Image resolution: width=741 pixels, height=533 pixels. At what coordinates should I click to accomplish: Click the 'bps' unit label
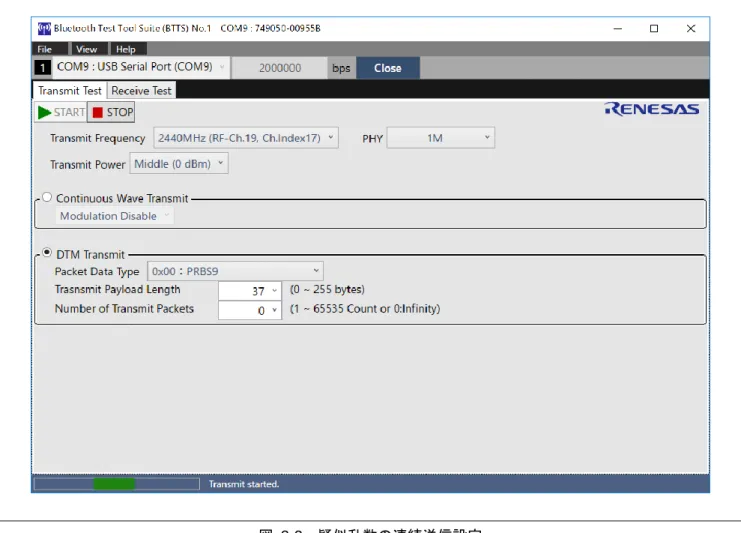point(341,69)
